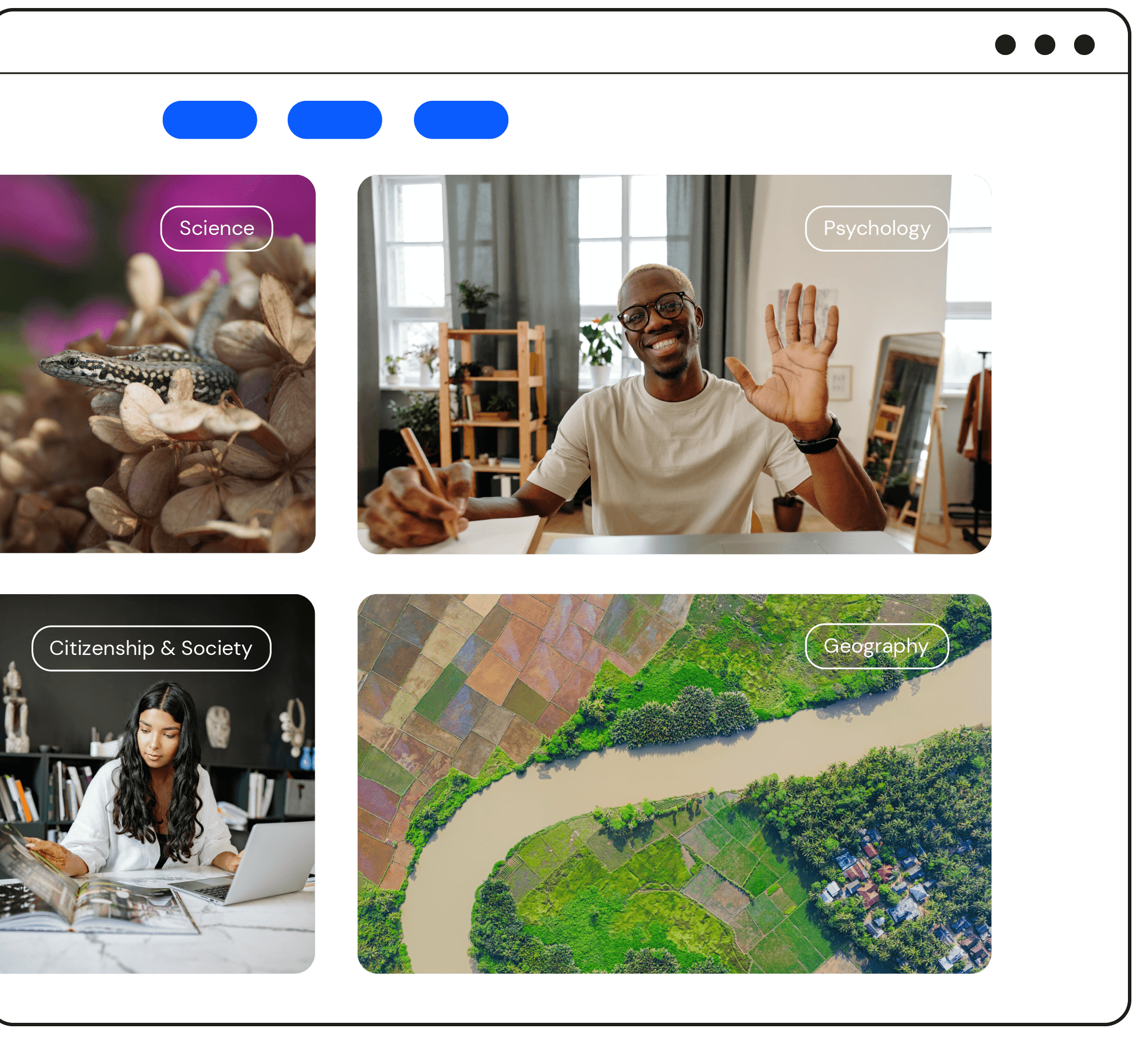
Task: Expand the third blue pill dropdown
Action: [459, 120]
